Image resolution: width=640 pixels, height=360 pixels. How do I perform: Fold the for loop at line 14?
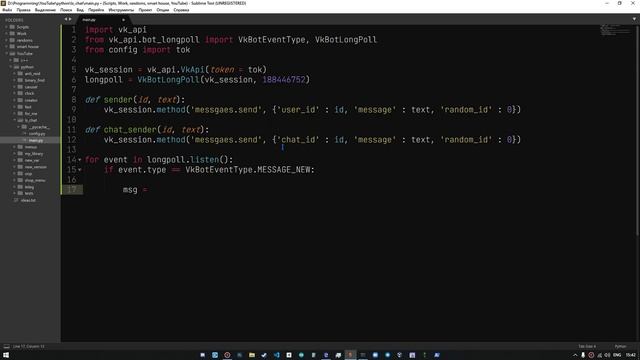[x=80, y=160]
